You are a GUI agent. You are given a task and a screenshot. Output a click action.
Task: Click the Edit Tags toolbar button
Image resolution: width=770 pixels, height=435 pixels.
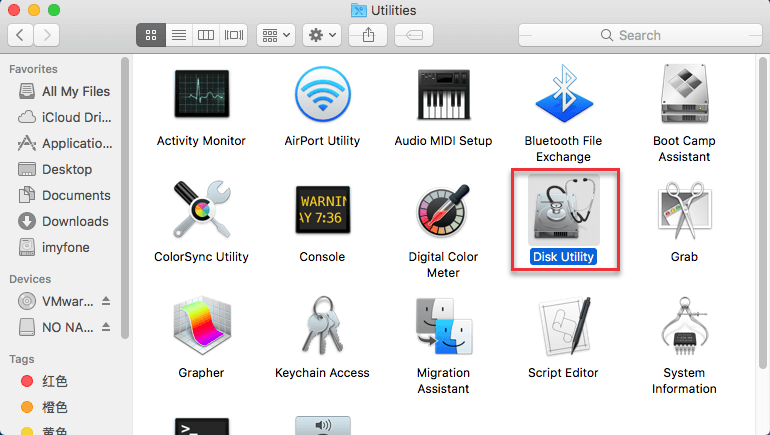[414, 35]
